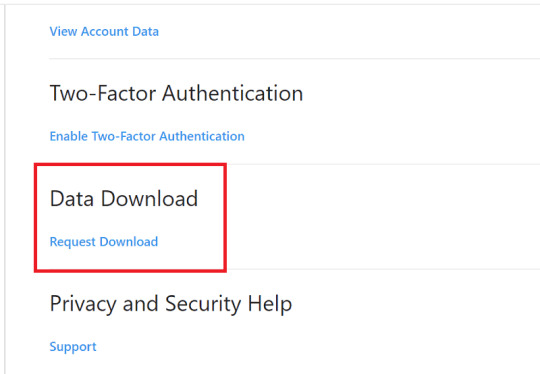Click the word "Security" in the bottom heading
The image size is (540, 374).
pyautogui.click(x=203, y=304)
